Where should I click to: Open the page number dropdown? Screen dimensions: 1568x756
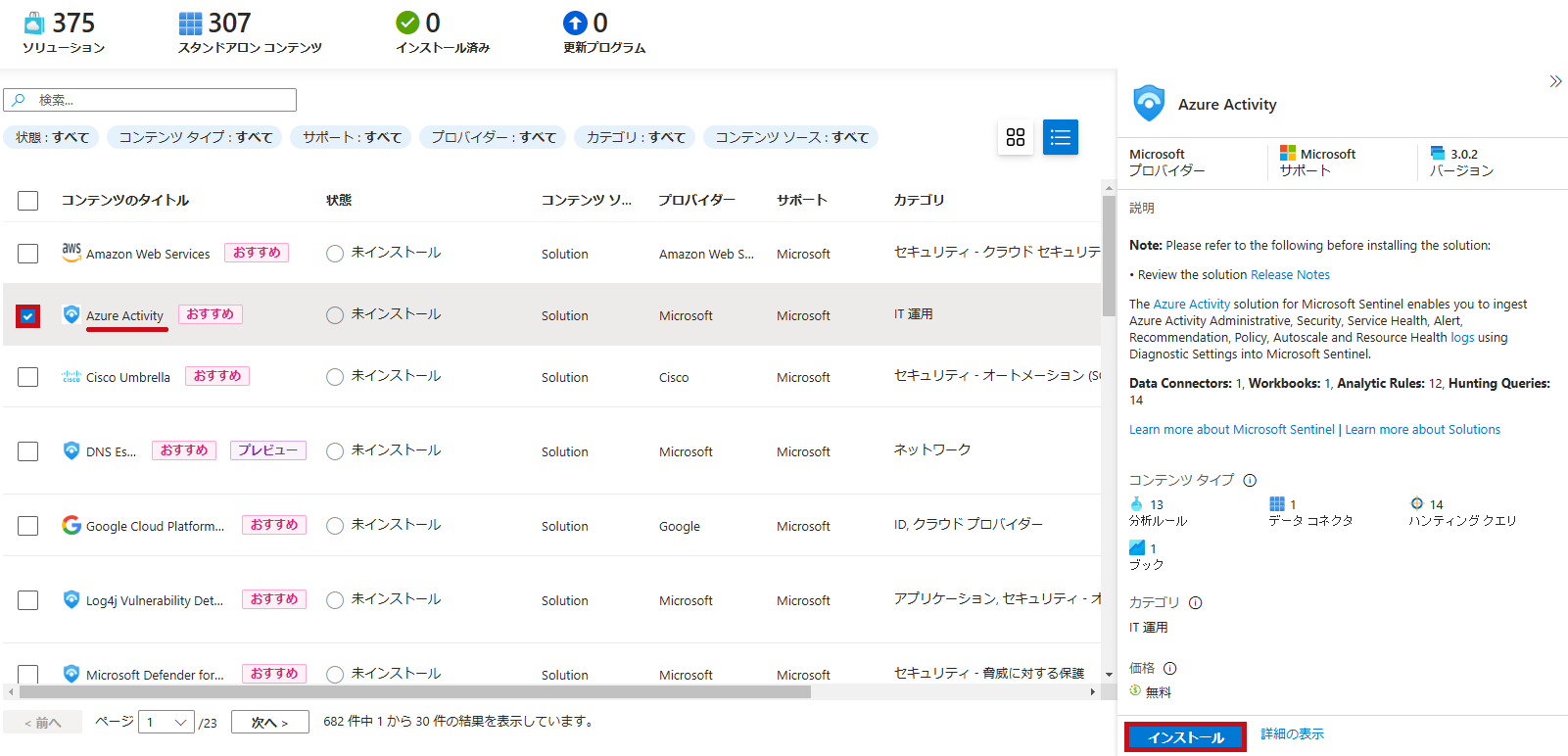(166, 723)
